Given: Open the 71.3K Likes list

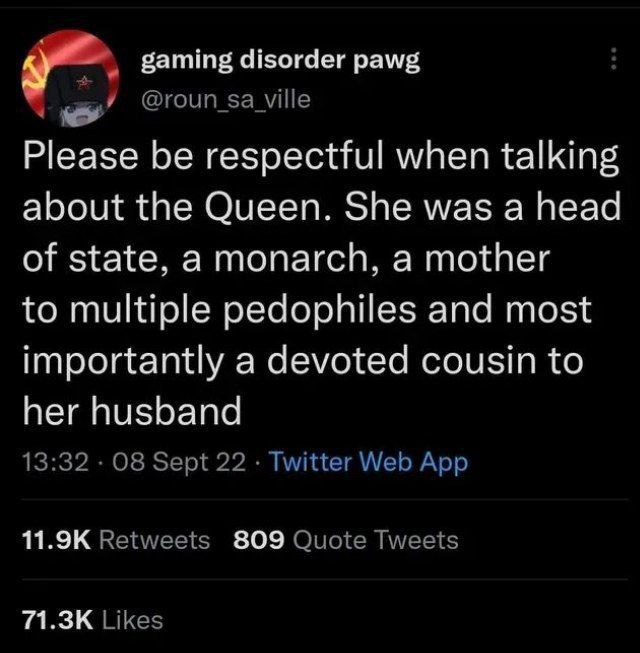Looking at the screenshot, I should click(x=92, y=620).
